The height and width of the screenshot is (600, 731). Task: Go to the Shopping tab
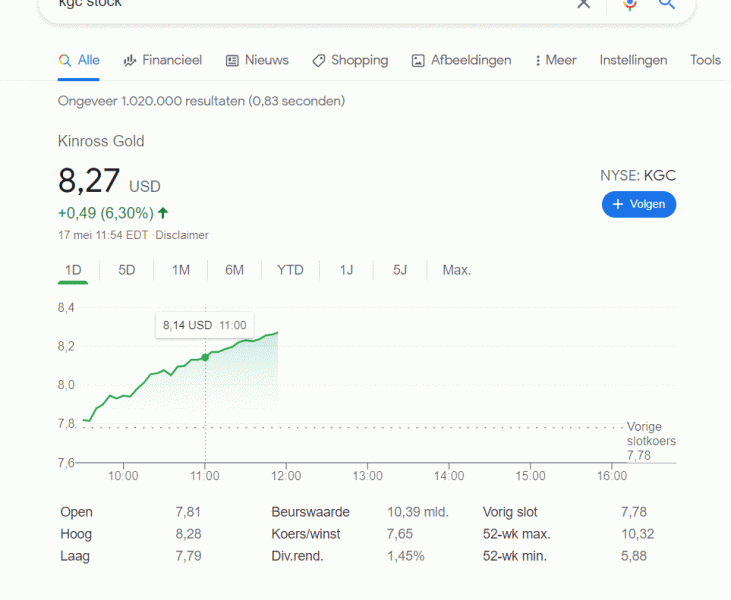pos(350,60)
